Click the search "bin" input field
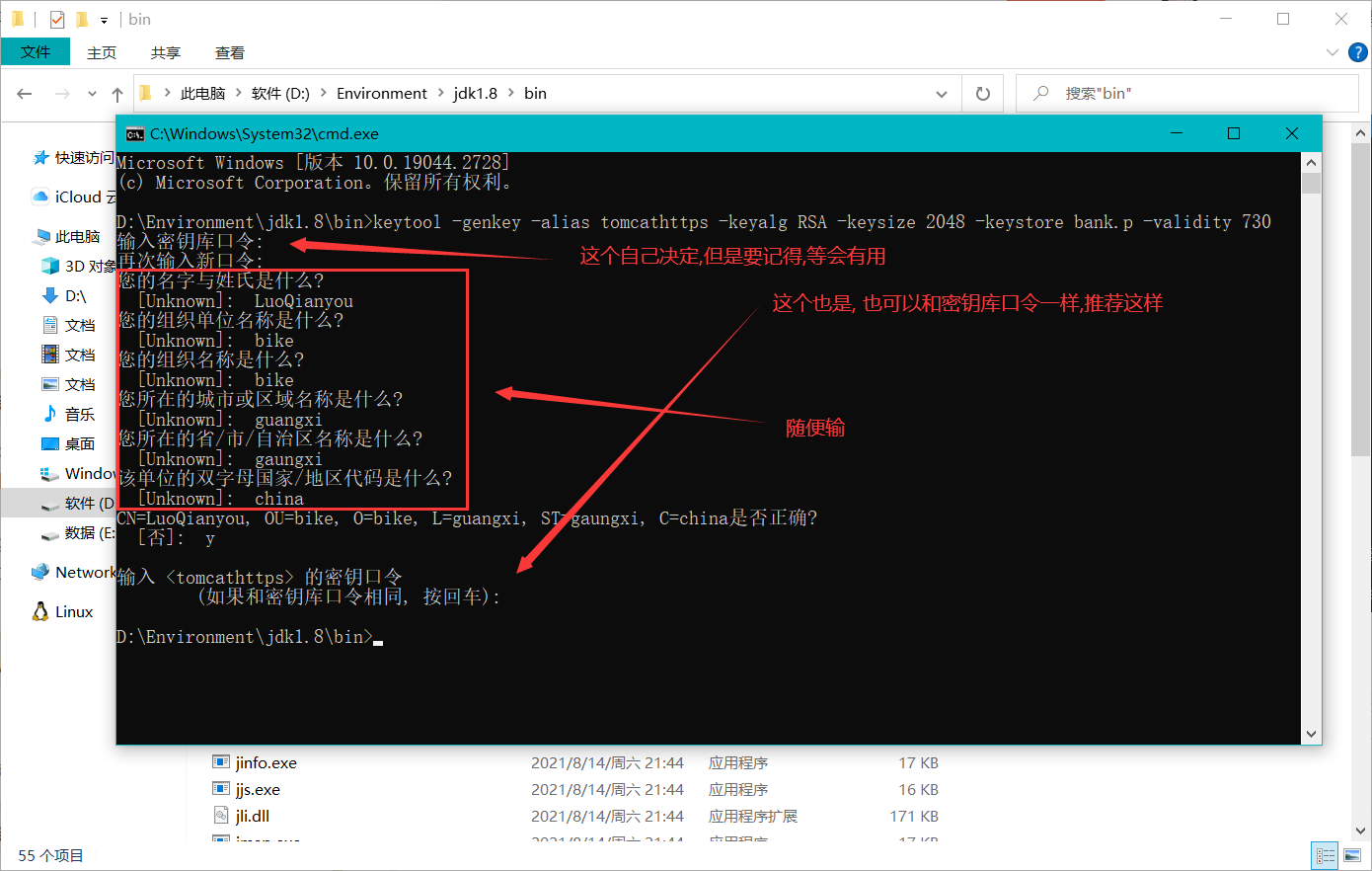The width and height of the screenshot is (1372, 871). [x=1187, y=94]
